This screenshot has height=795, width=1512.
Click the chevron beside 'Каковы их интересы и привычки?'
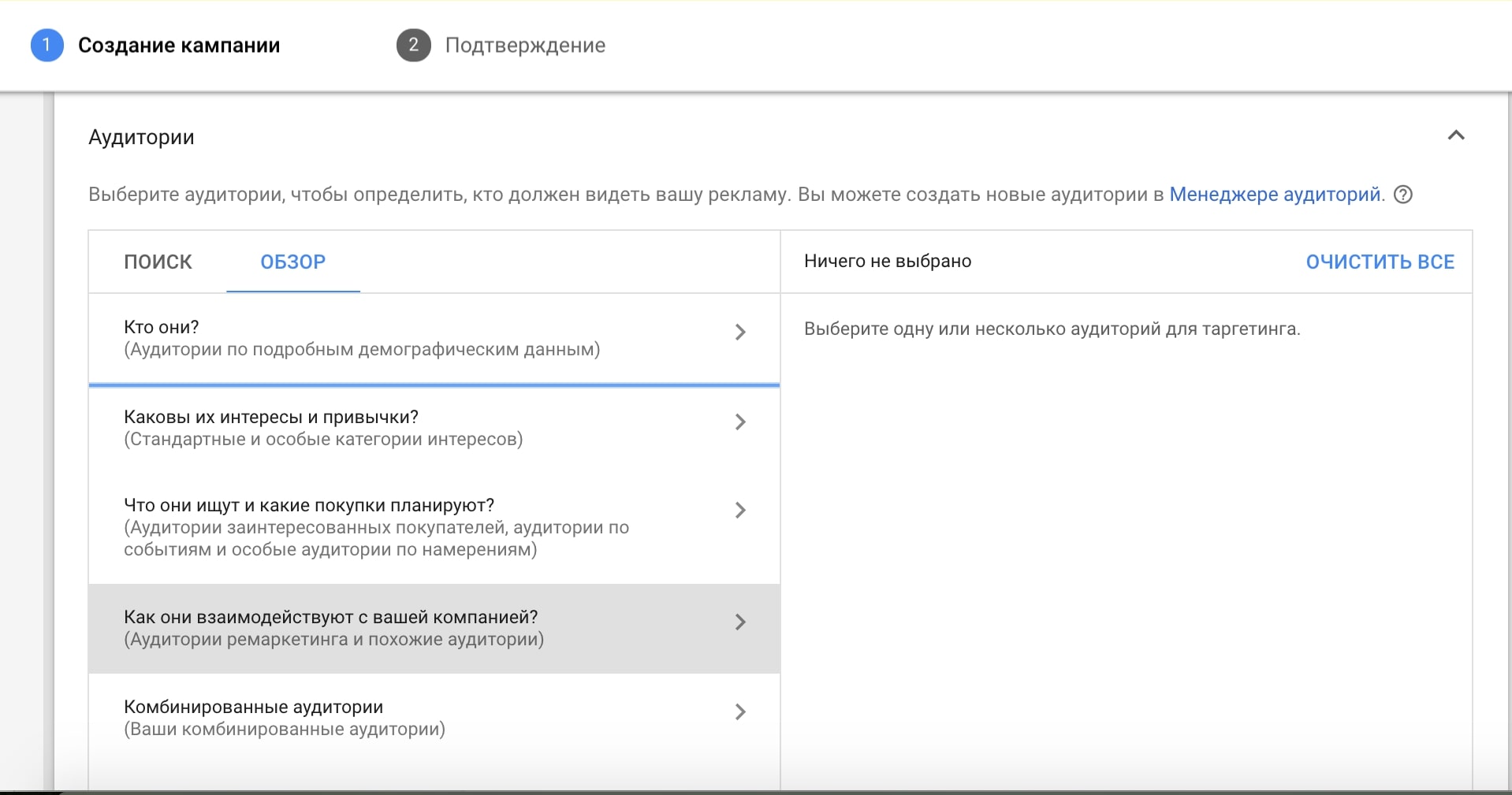(739, 423)
